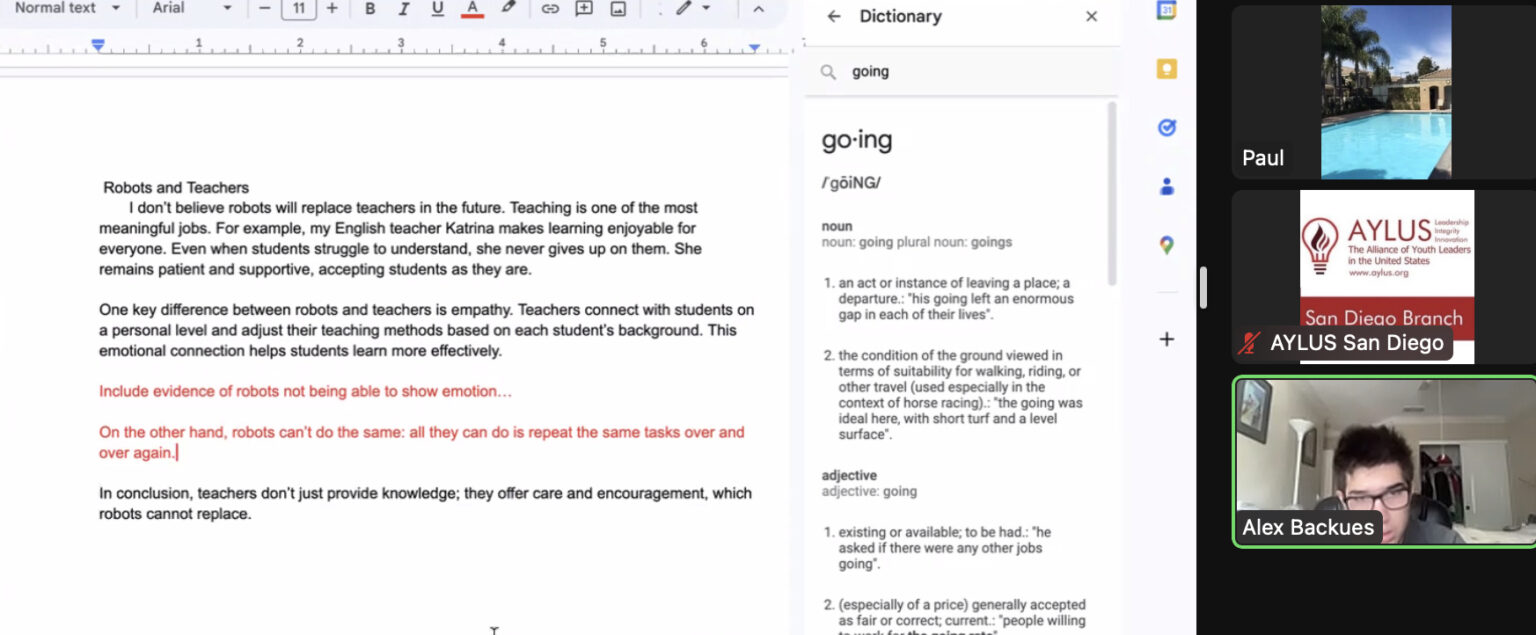Image resolution: width=1536 pixels, height=635 pixels.
Task: Toggle underline formatting in the toolbar
Action: click(438, 9)
